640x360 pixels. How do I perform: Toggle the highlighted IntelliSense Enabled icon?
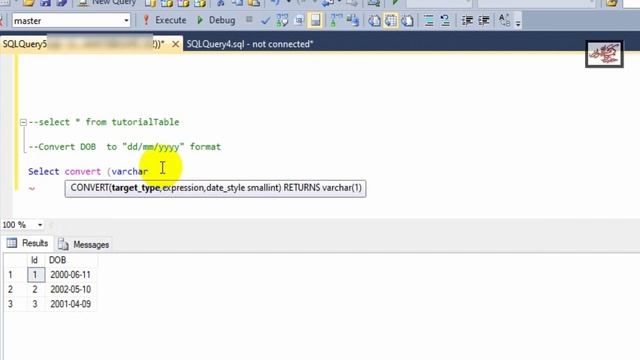tap(316, 20)
